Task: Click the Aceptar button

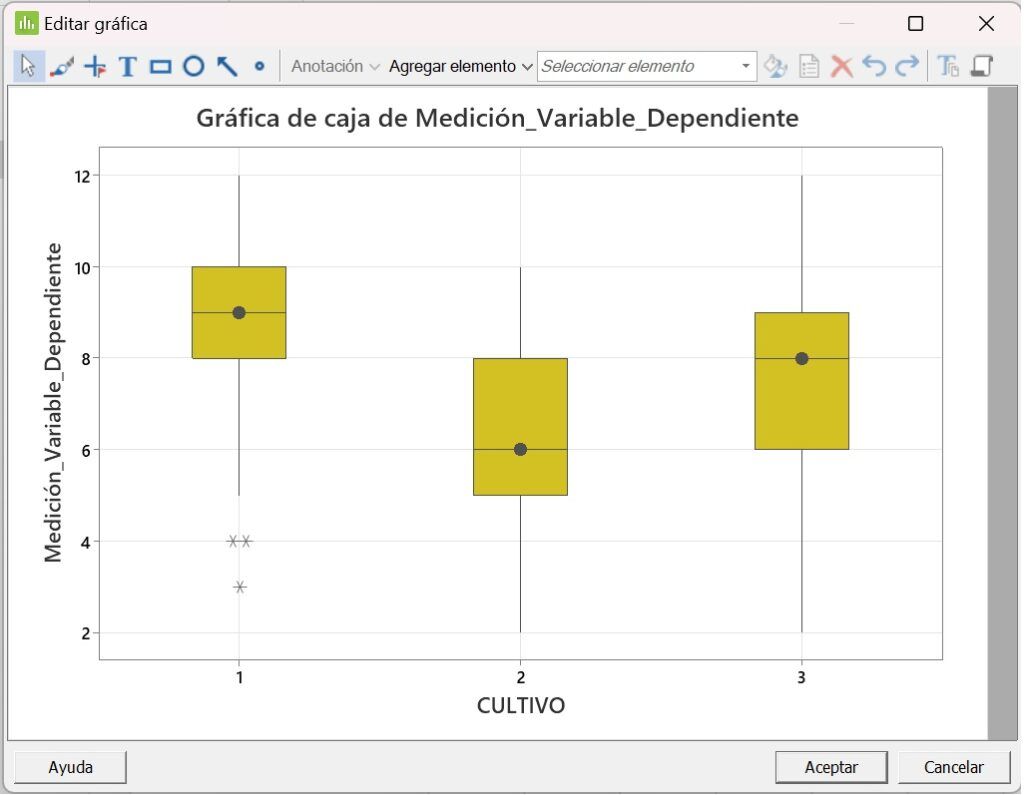Action: click(x=831, y=767)
